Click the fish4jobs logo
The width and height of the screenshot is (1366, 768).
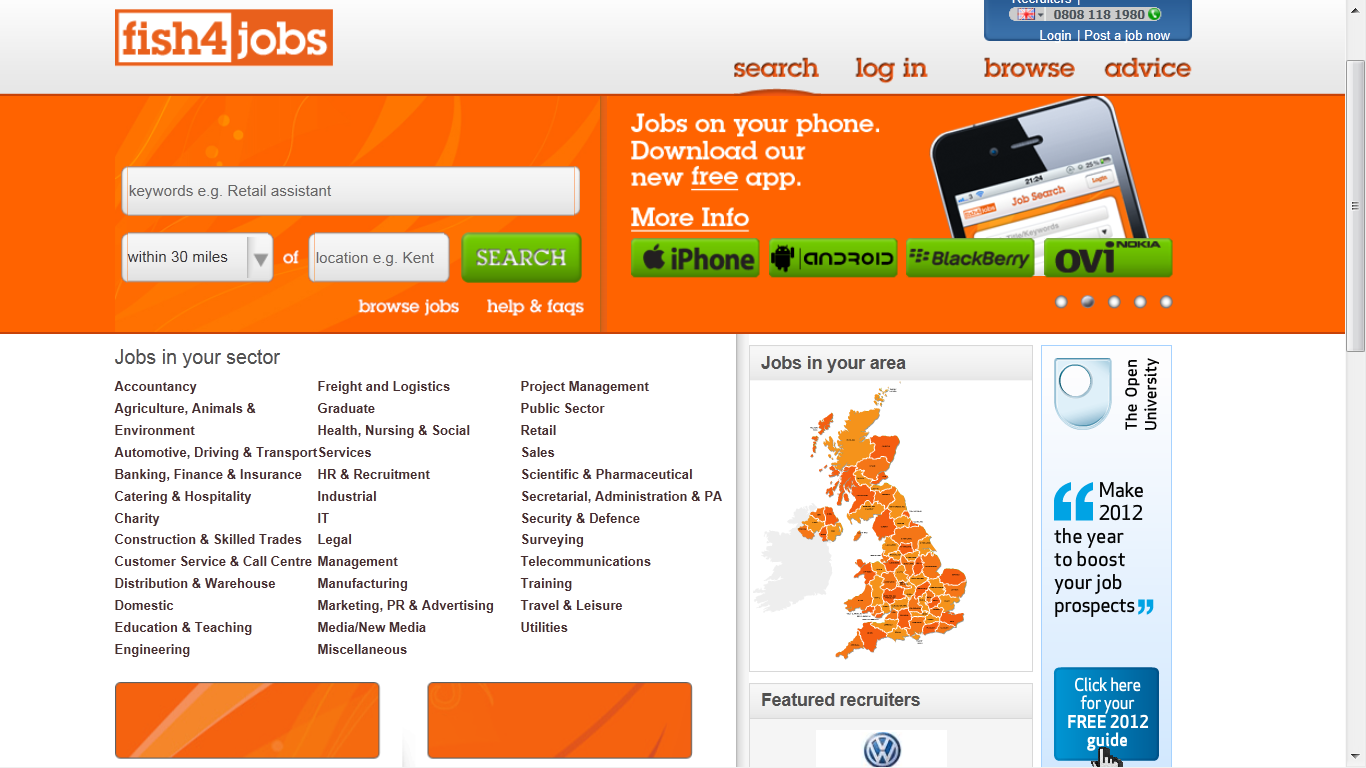(224, 38)
